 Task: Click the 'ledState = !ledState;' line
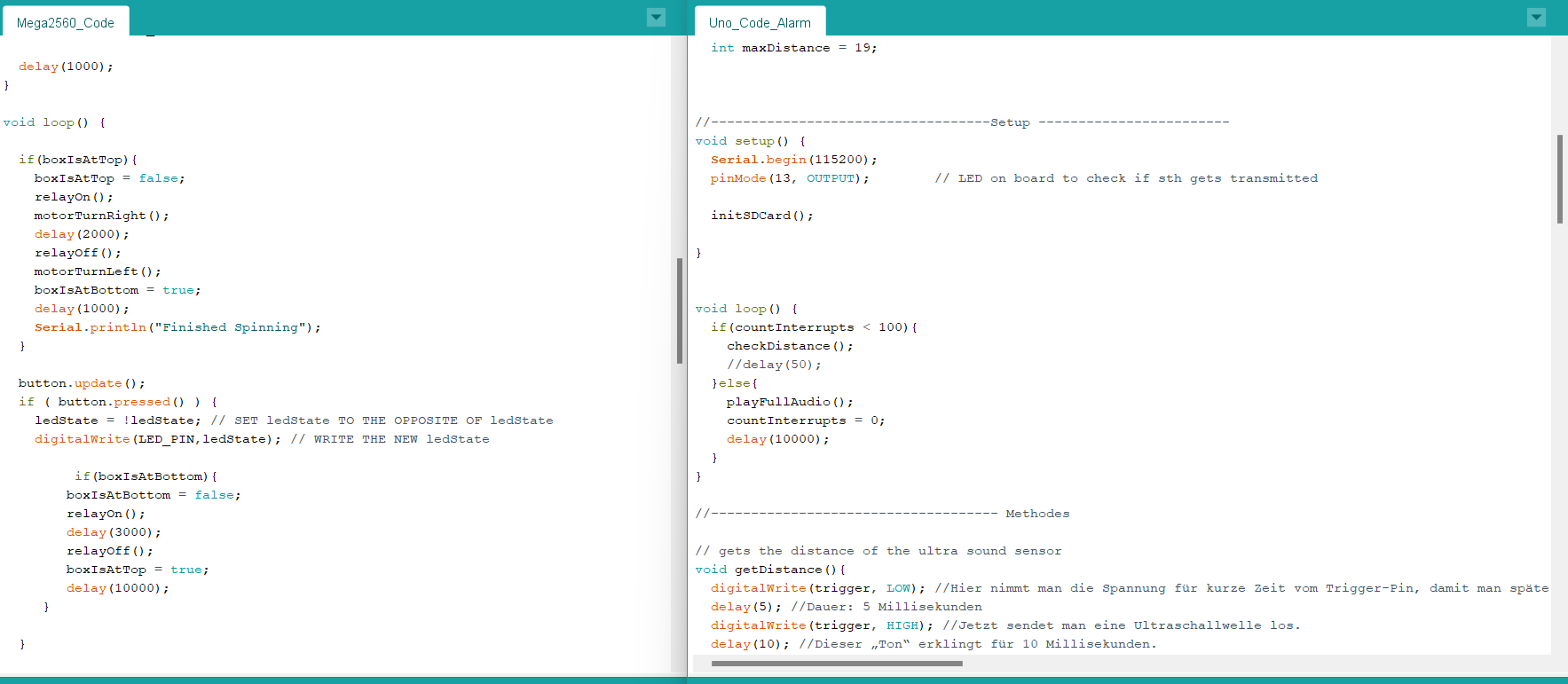118,421
